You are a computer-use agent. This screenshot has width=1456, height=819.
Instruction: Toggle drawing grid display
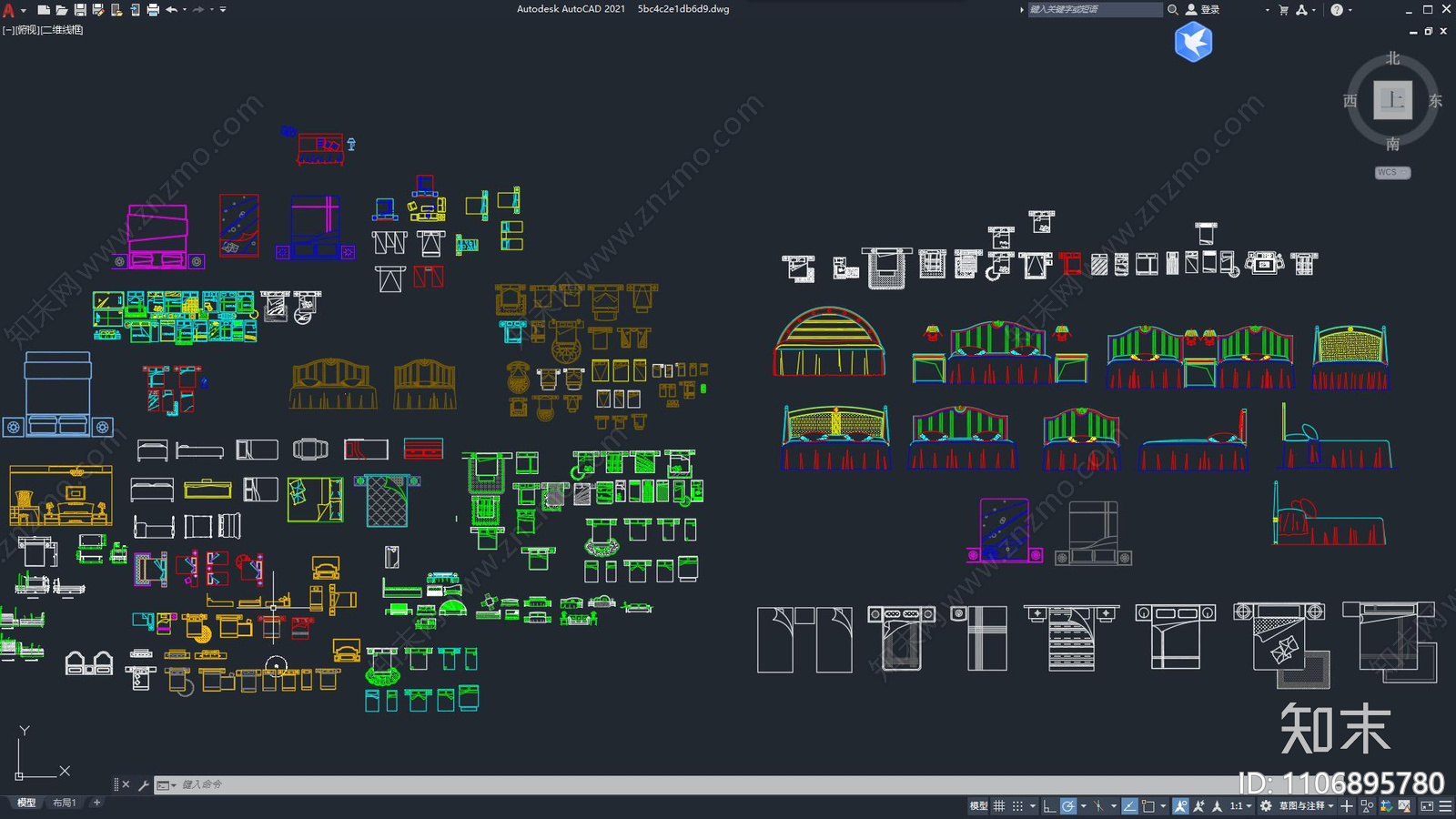999,806
